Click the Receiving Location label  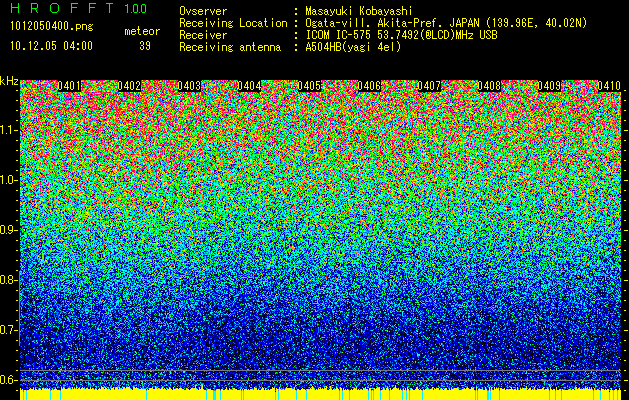coord(233,23)
